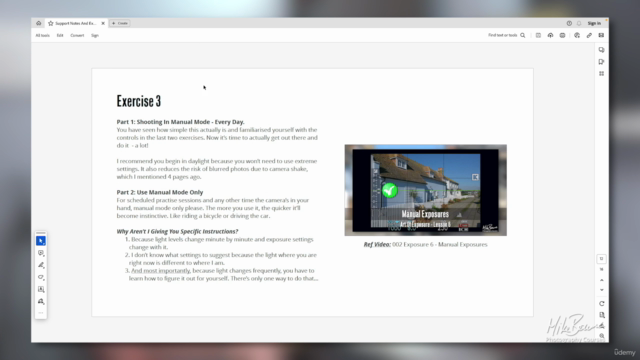Click the Sign in button

594,23
